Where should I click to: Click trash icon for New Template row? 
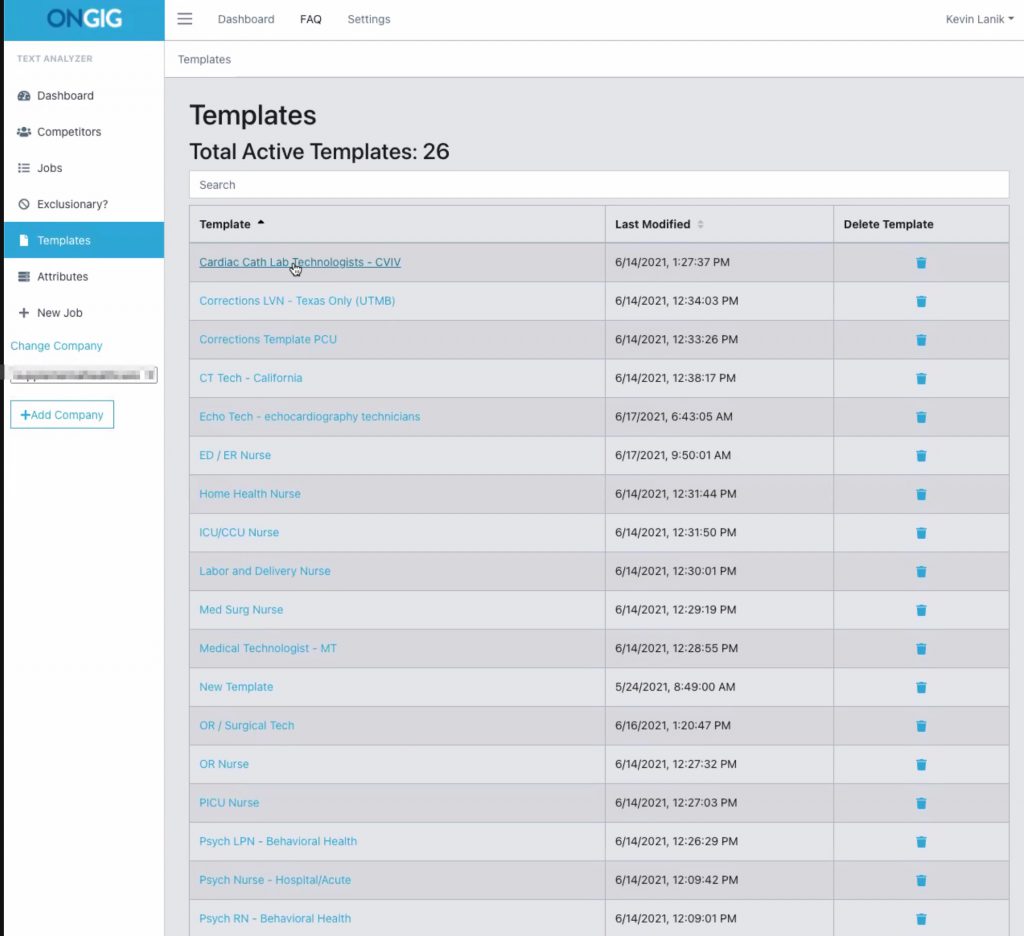coord(921,686)
